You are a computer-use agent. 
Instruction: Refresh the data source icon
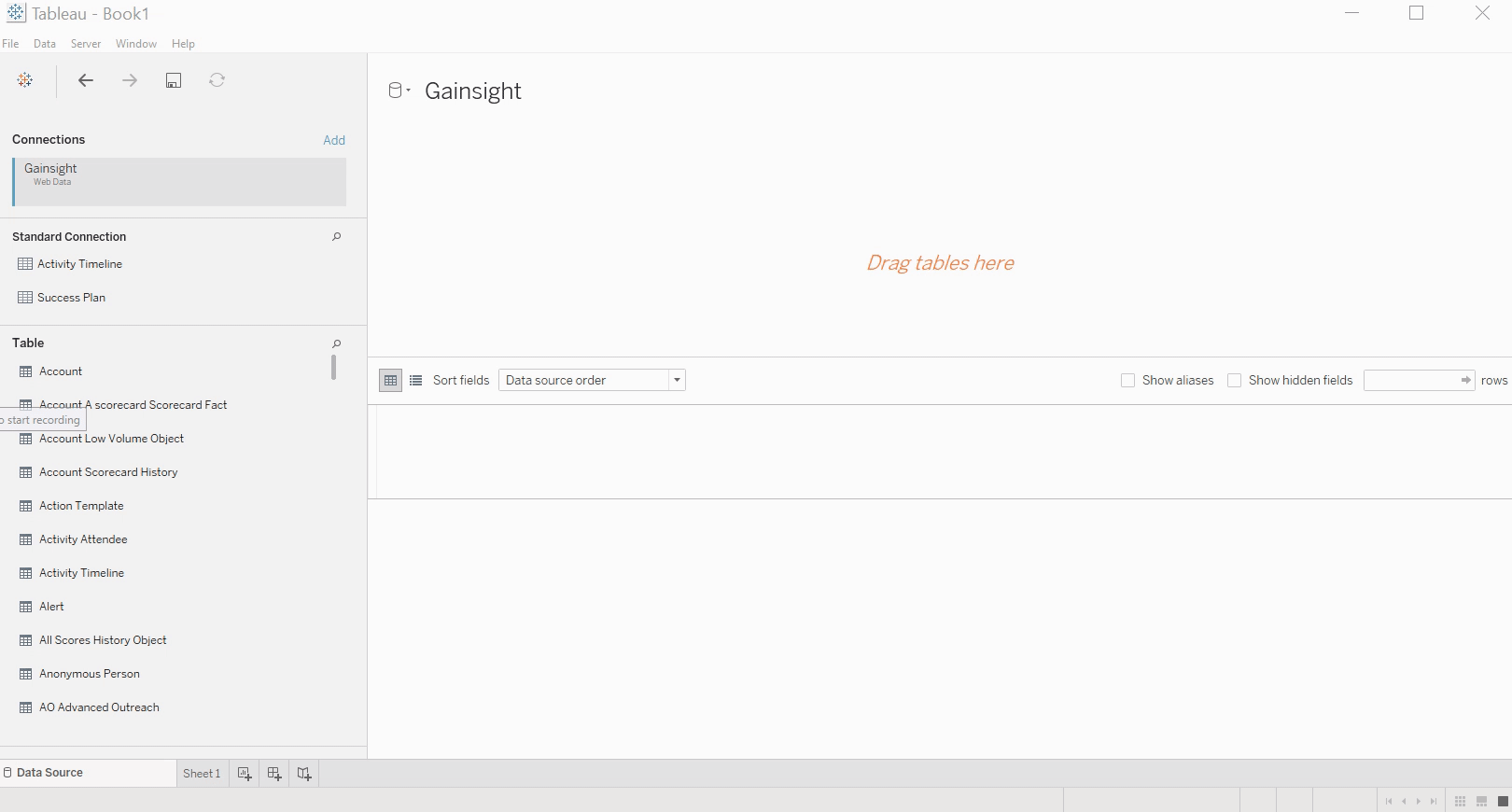(217, 80)
